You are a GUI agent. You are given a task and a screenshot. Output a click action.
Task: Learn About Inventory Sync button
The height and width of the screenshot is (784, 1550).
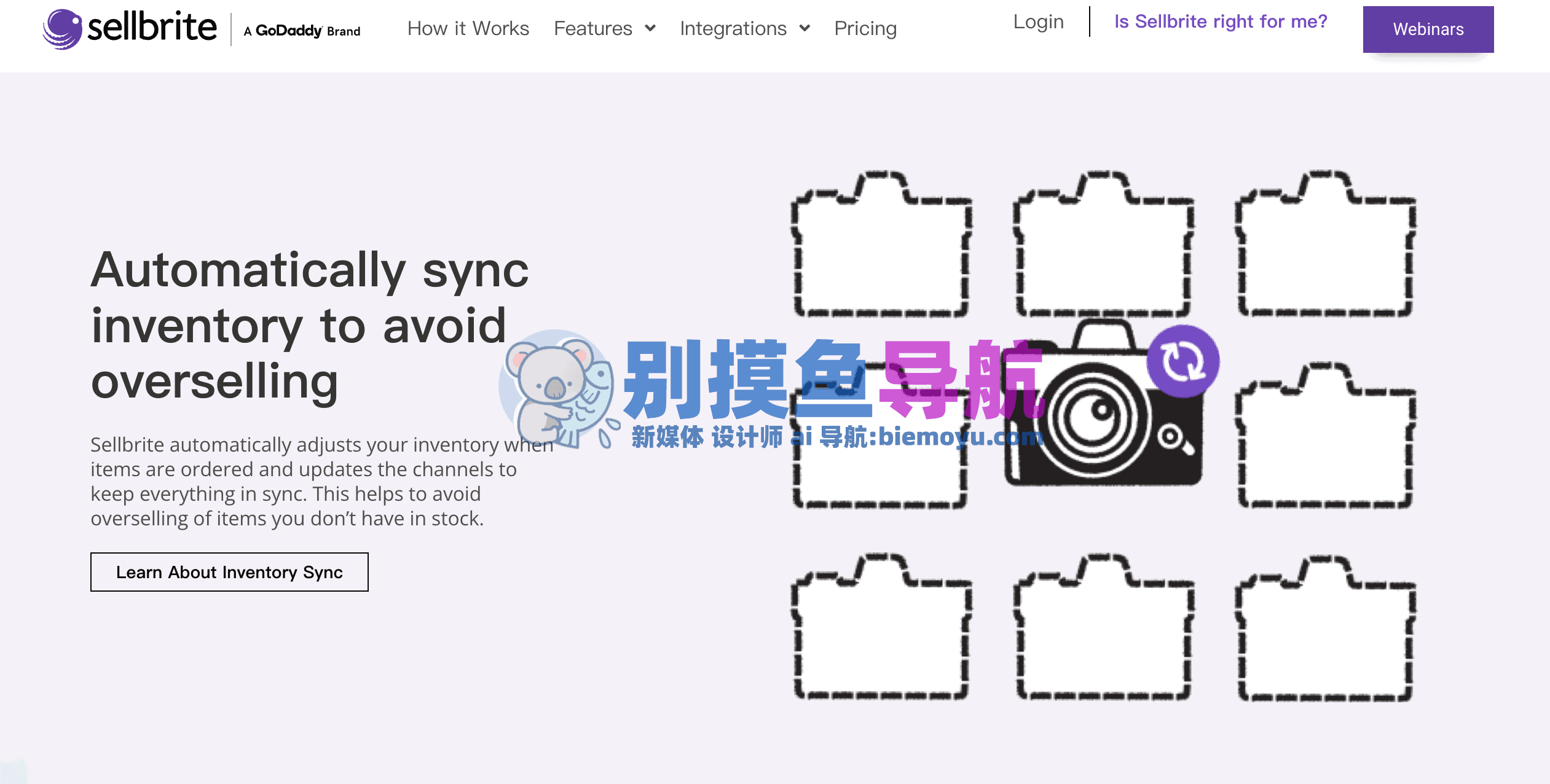[229, 572]
